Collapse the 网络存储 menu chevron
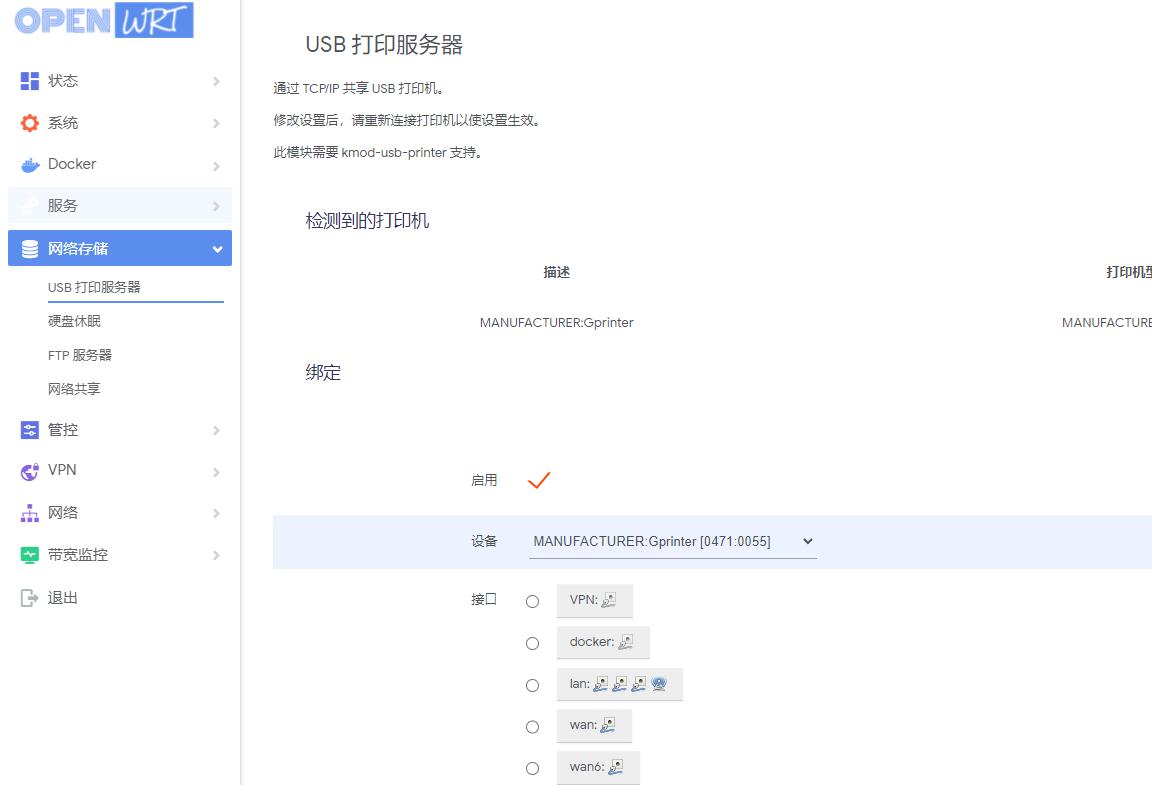The height and width of the screenshot is (785, 1152). click(217, 248)
